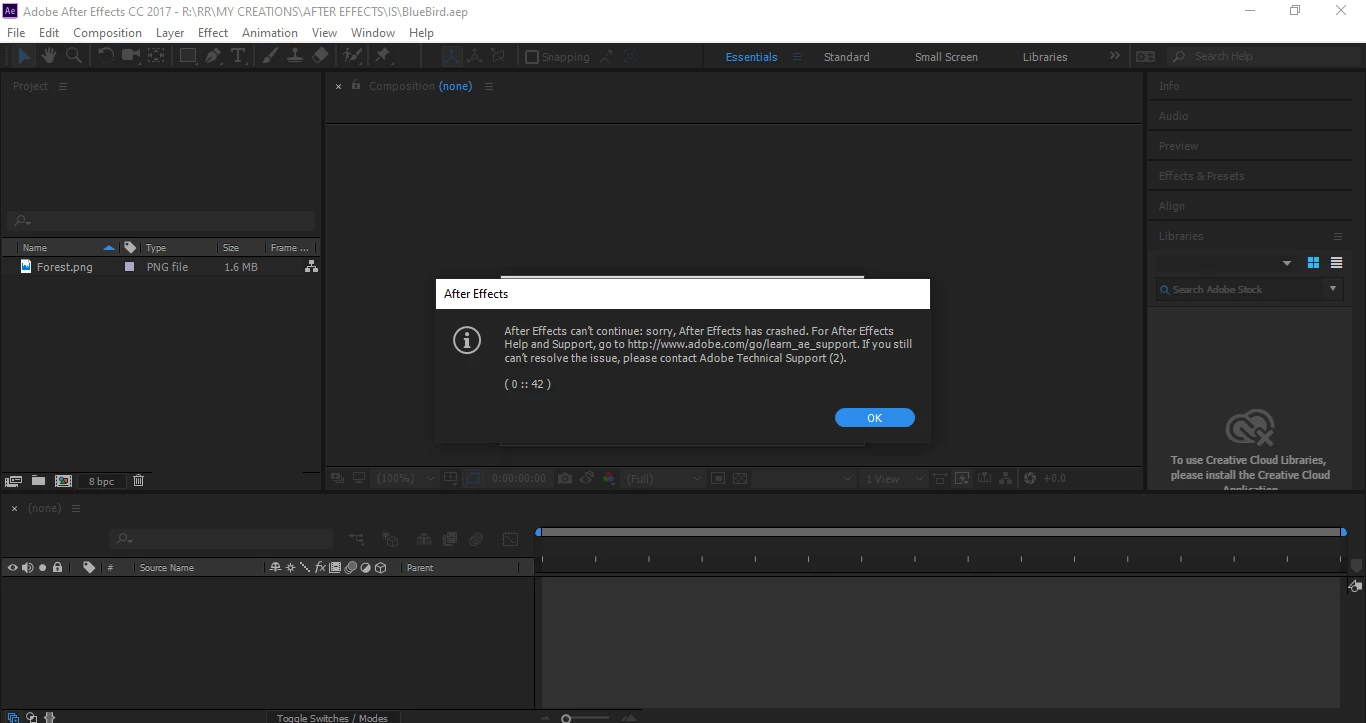
Task: Click OK in the crash dialog
Action: (875, 418)
